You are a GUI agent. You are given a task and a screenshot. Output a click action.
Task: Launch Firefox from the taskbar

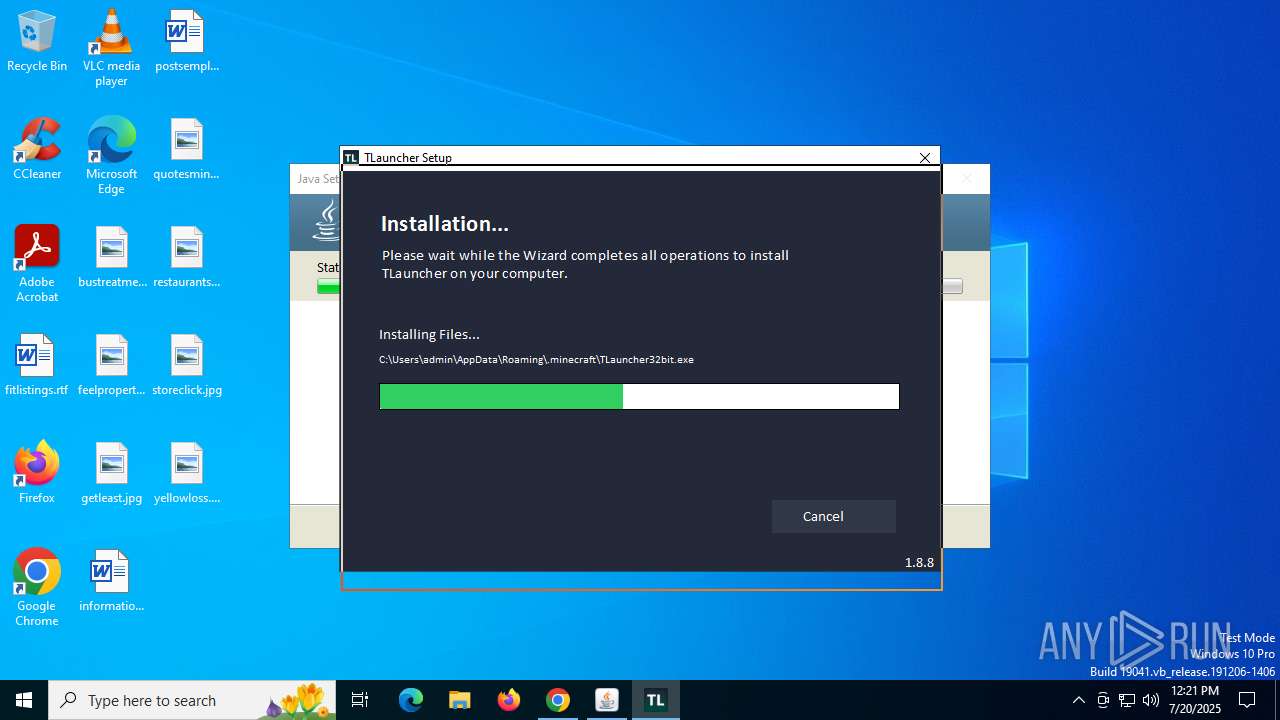[x=509, y=700]
